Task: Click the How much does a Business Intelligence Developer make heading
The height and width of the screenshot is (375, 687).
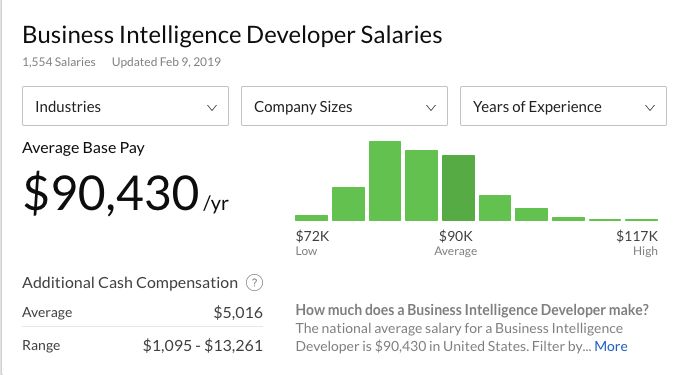Action: (472, 310)
